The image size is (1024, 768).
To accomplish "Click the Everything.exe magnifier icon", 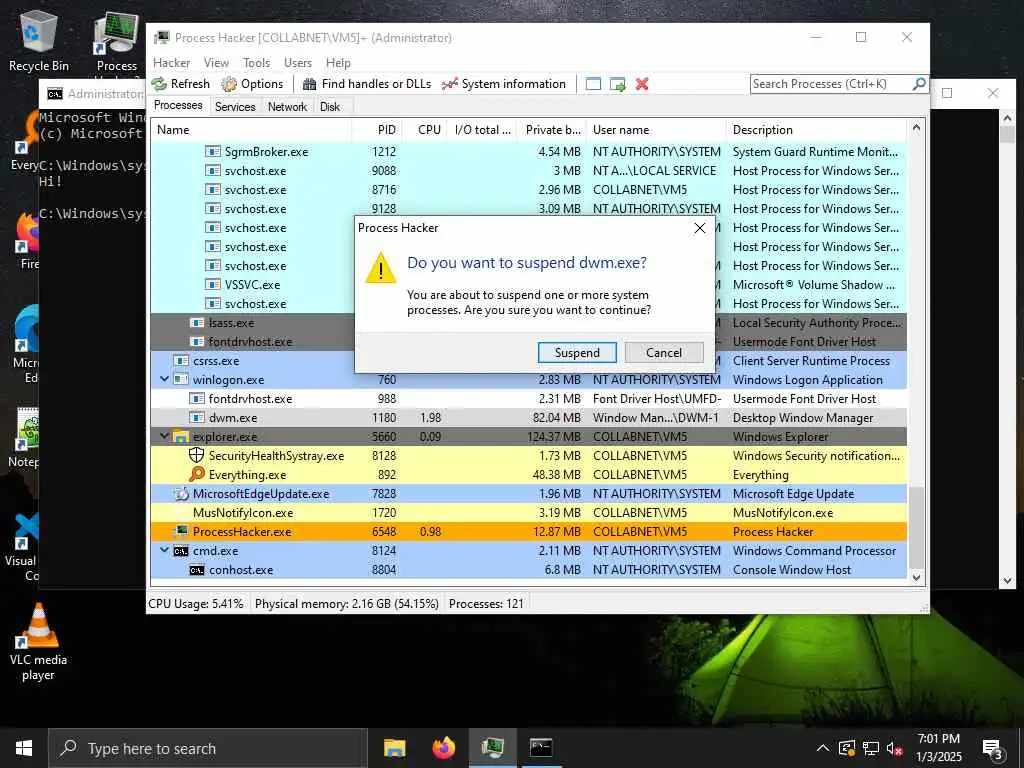I will click(x=197, y=475).
